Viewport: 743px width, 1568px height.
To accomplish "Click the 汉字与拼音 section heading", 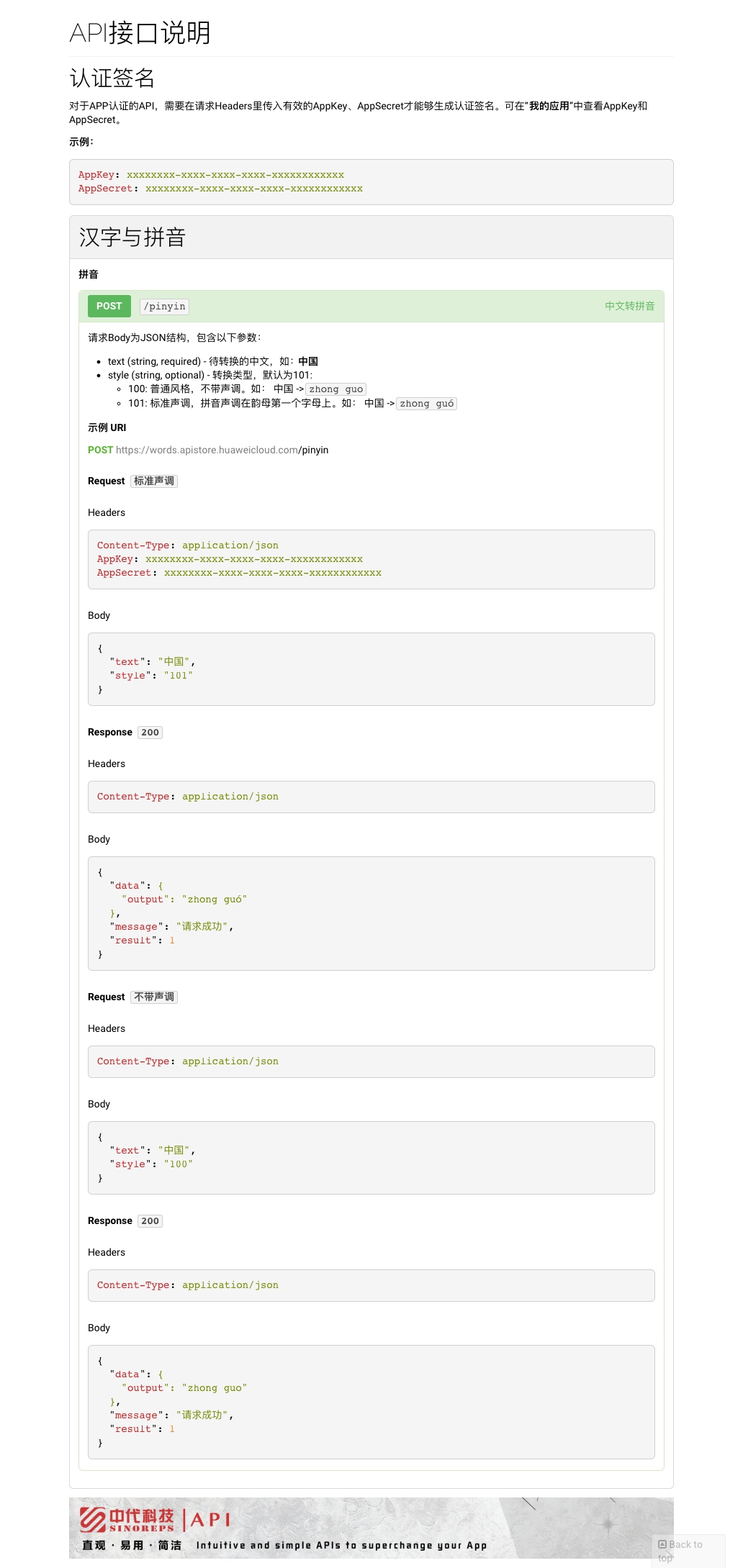I will [132, 237].
